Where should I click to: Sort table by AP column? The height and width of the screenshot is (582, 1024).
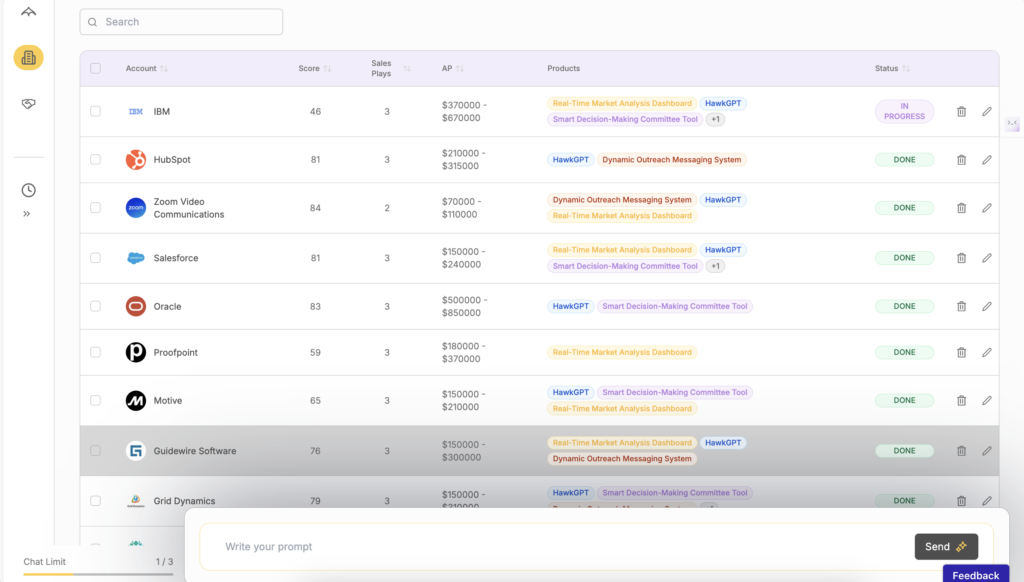pos(460,69)
